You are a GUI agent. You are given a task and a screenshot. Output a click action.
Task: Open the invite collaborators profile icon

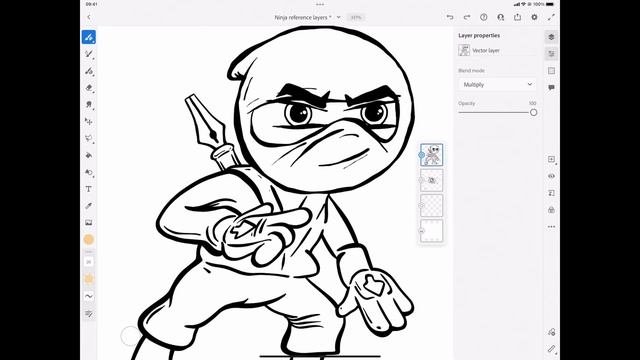(x=501, y=17)
